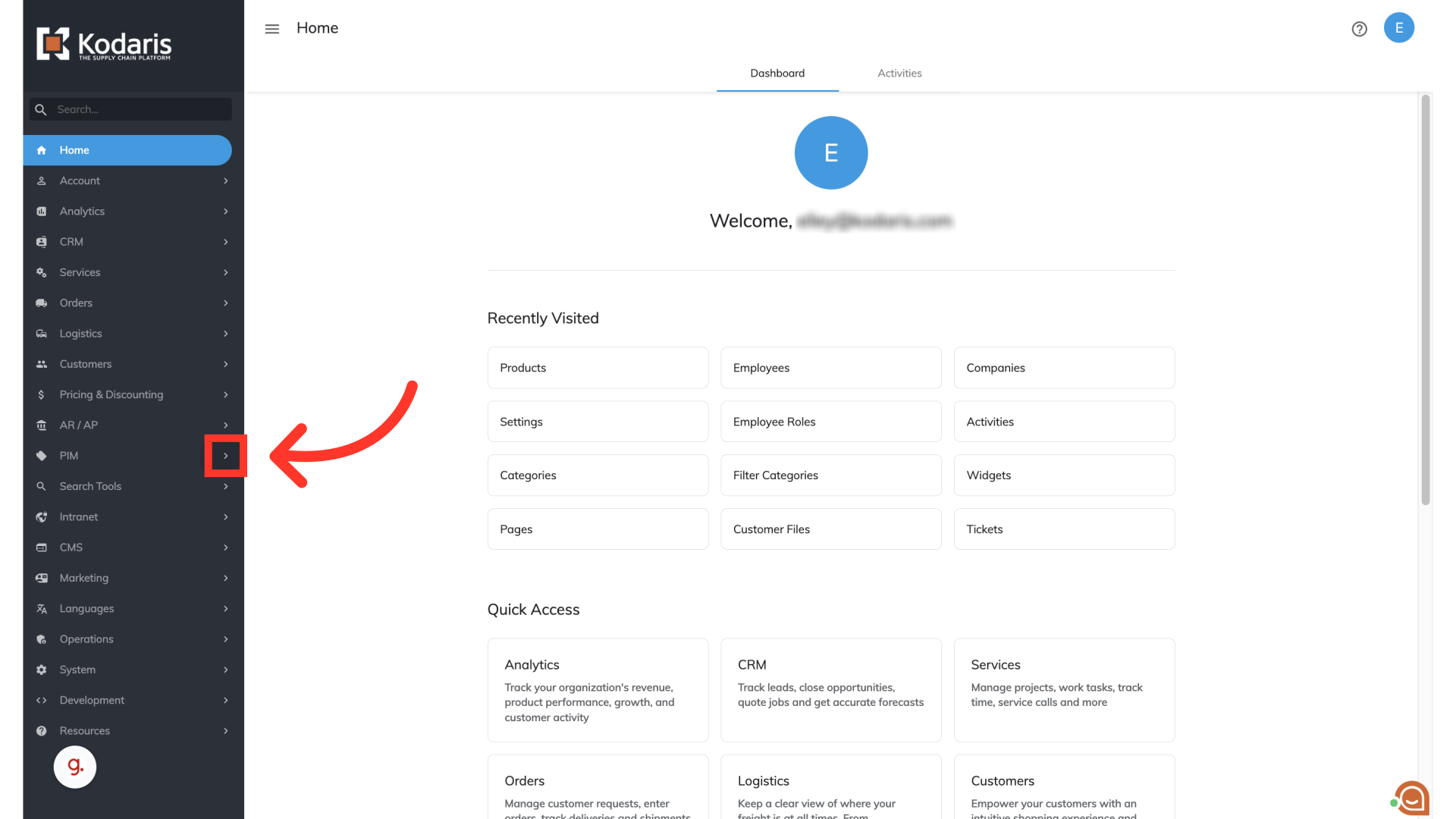Click the System gear icon in sidebar

pos(42,670)
